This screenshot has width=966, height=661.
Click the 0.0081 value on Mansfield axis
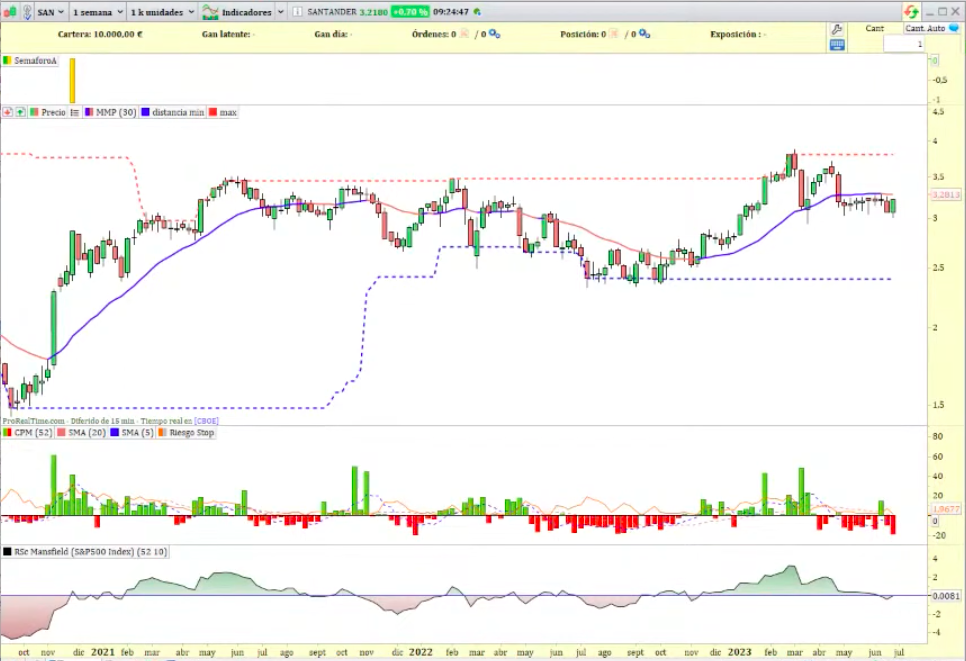(946, 596)
